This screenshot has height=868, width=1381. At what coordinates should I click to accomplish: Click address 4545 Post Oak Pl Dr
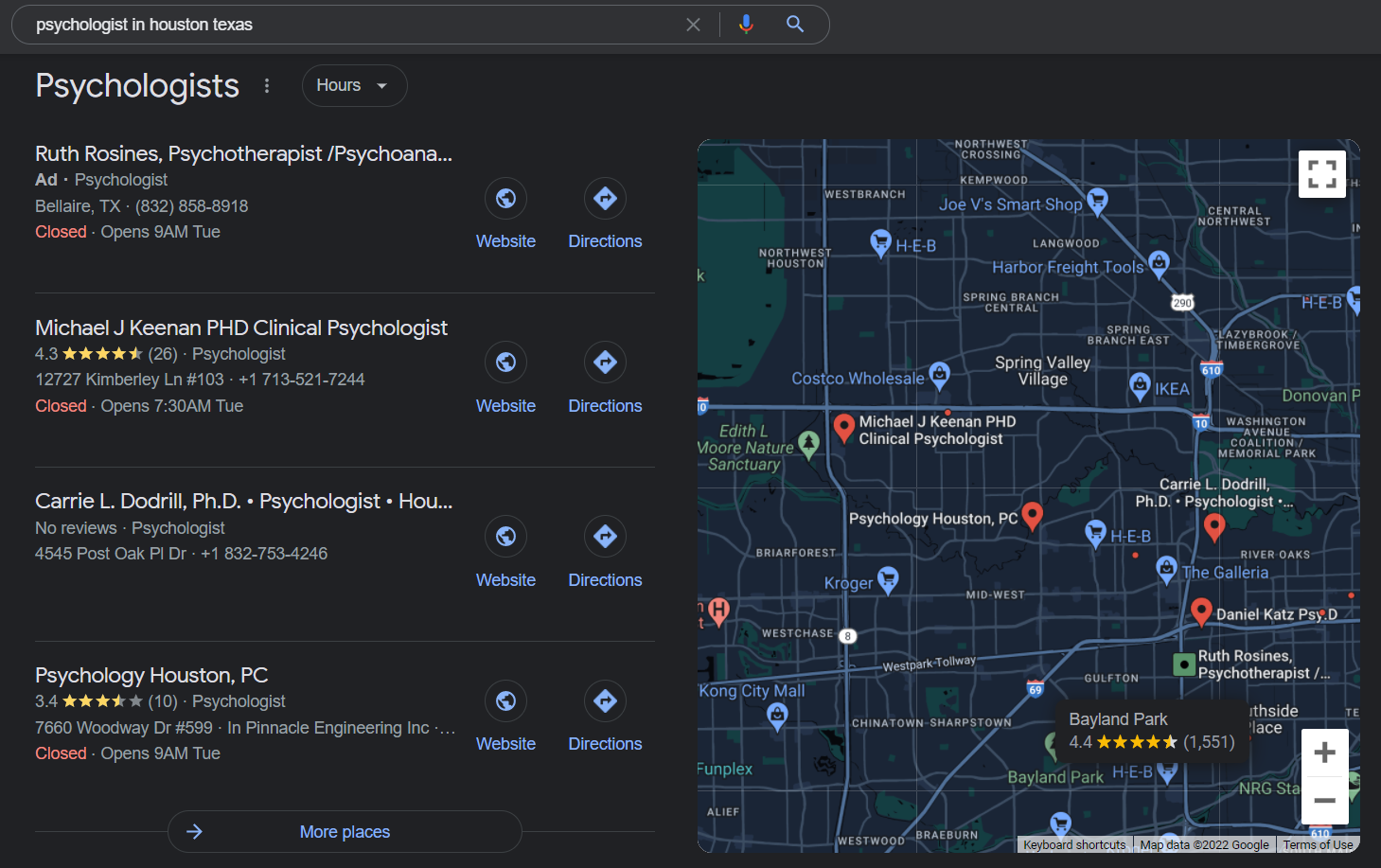click(111, 554)
